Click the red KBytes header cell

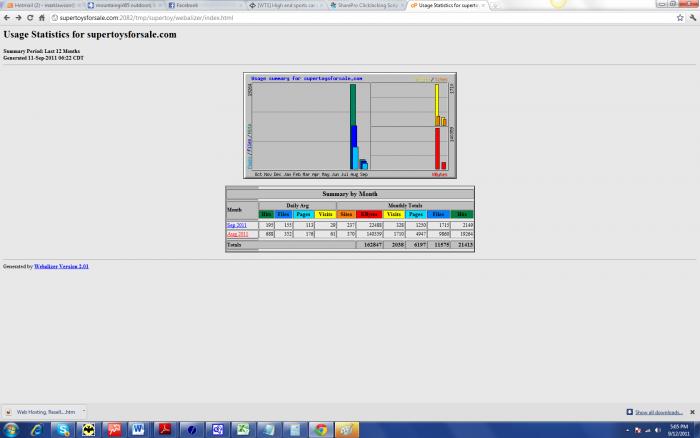point(369,215)
